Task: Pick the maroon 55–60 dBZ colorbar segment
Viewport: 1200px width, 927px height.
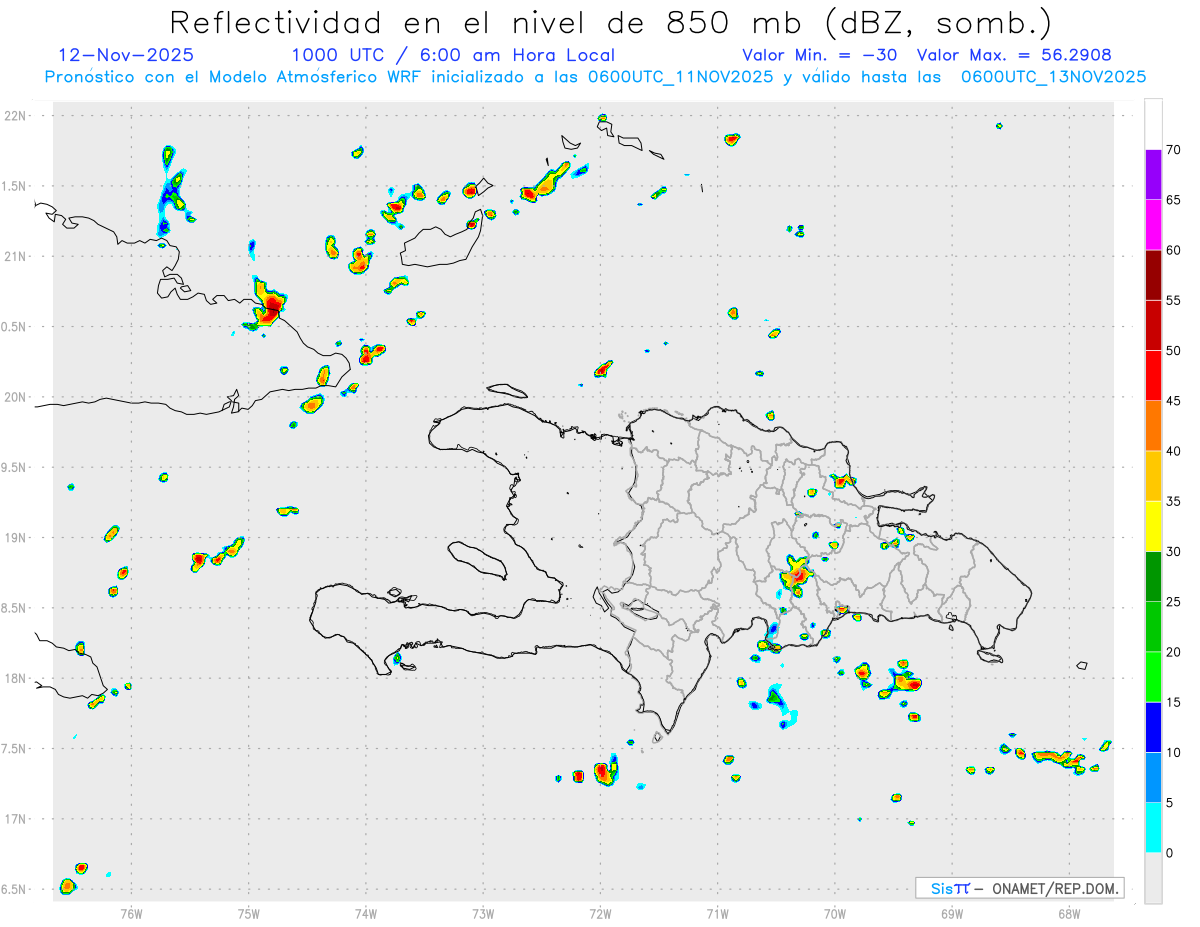Action: point(1153,275)
